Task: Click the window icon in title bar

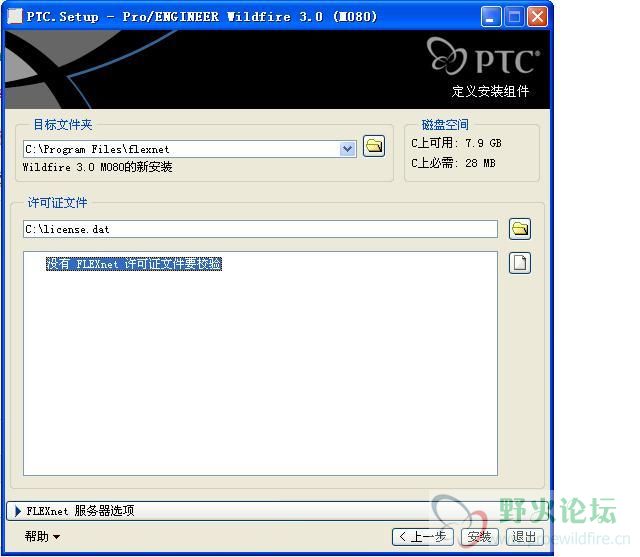Action: click(15, 16)
